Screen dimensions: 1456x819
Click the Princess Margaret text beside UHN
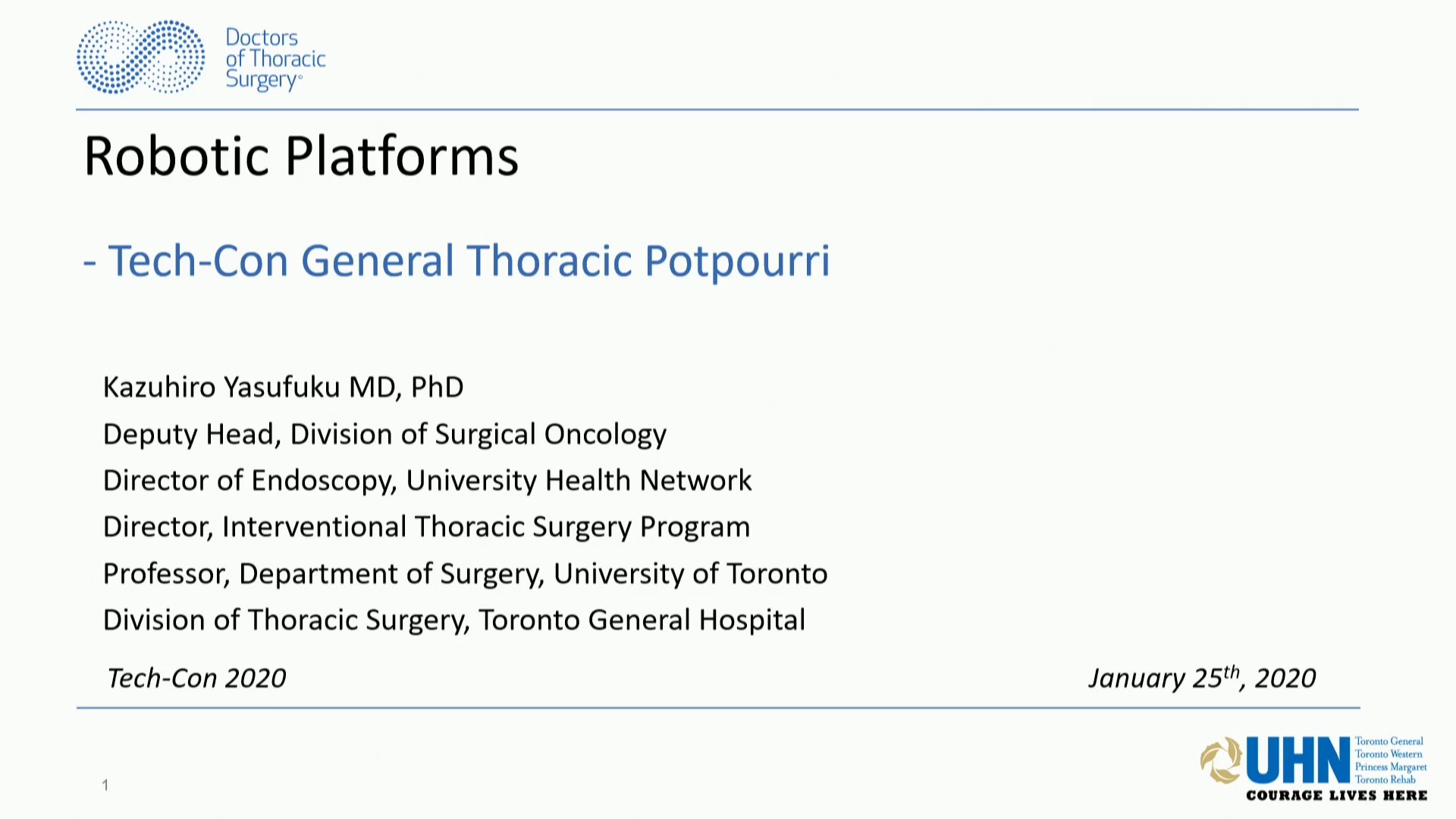point(1391,767)
